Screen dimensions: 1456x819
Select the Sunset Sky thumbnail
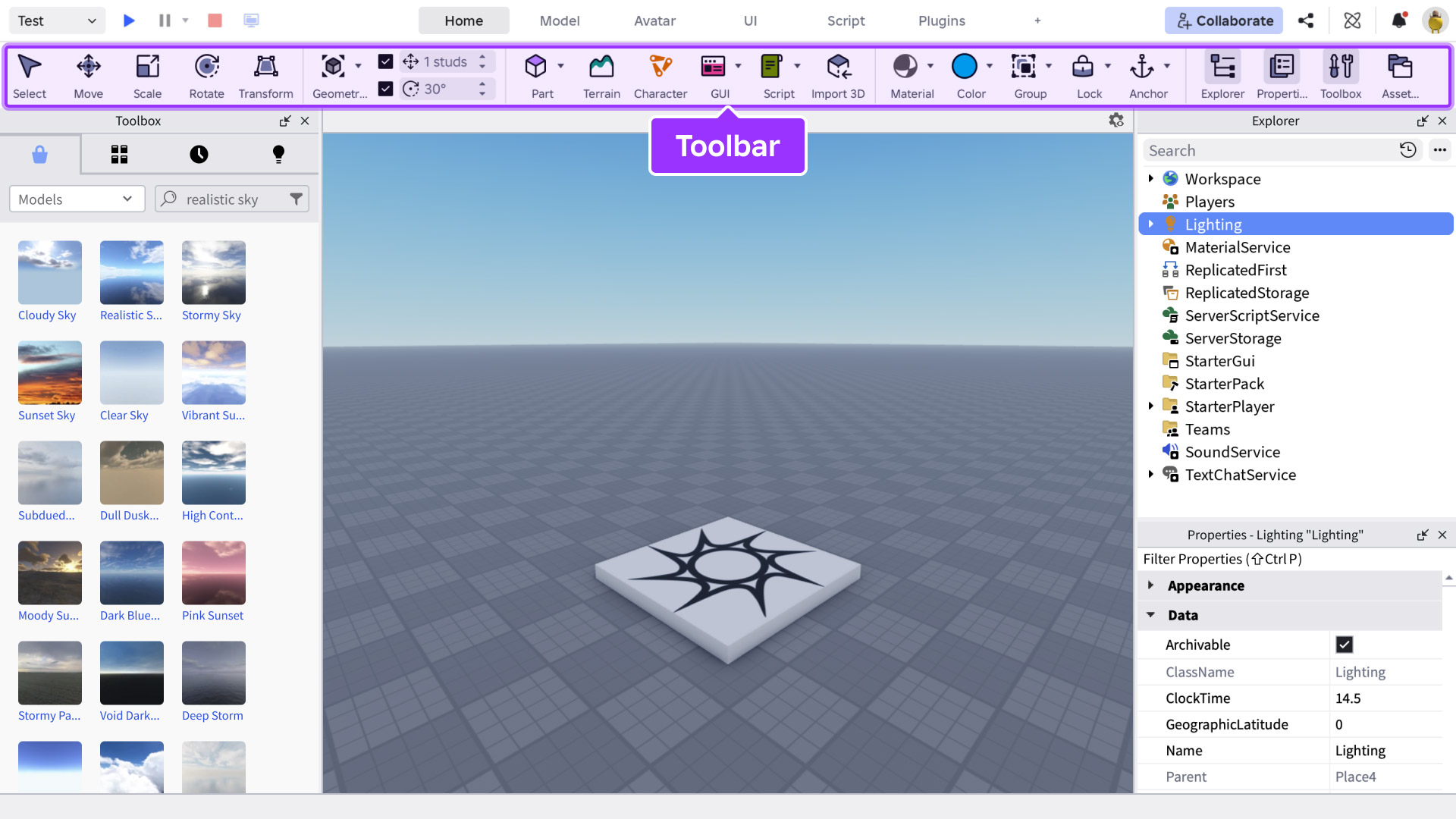click(50, 372)
